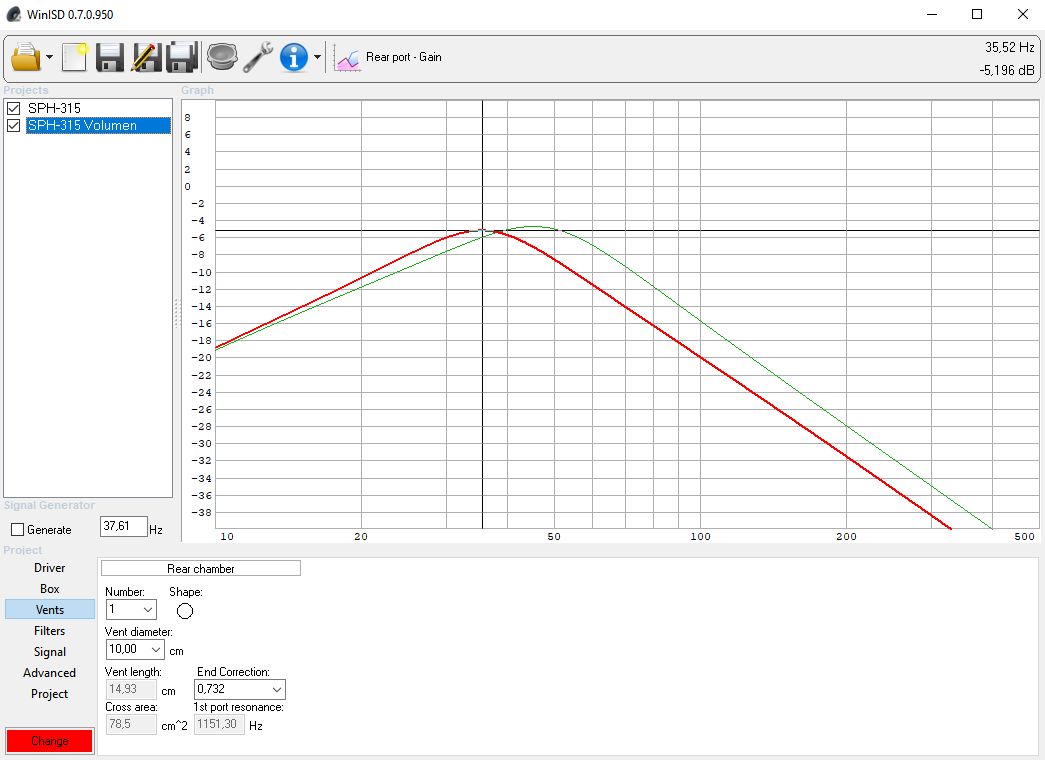Open settings with the wrench icon
The height and width of the screenshot is (760, 1045).
258,57
